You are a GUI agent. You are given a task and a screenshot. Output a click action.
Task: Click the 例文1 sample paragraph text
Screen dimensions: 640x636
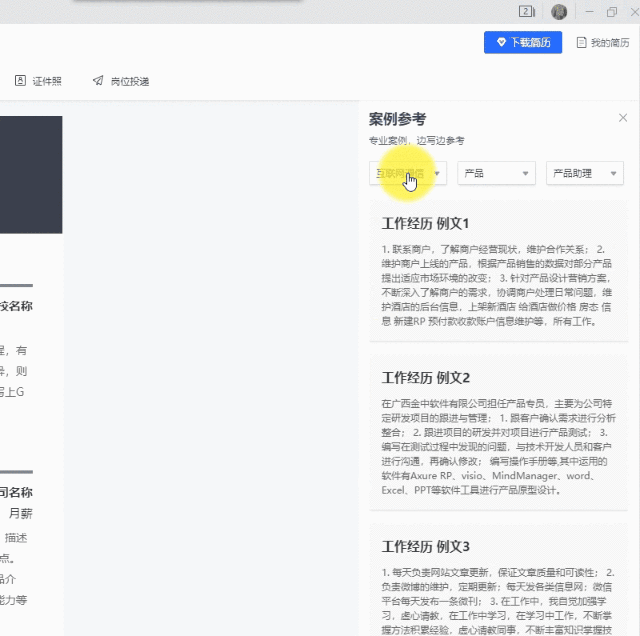coord(497,285)
